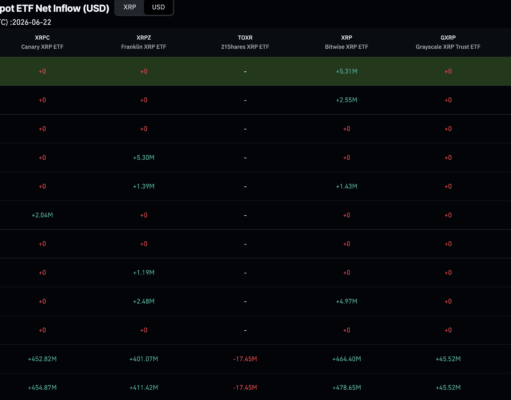Select the +401.07M Franklin total cell
Screen dimensions: 511x400
(144, 359)
